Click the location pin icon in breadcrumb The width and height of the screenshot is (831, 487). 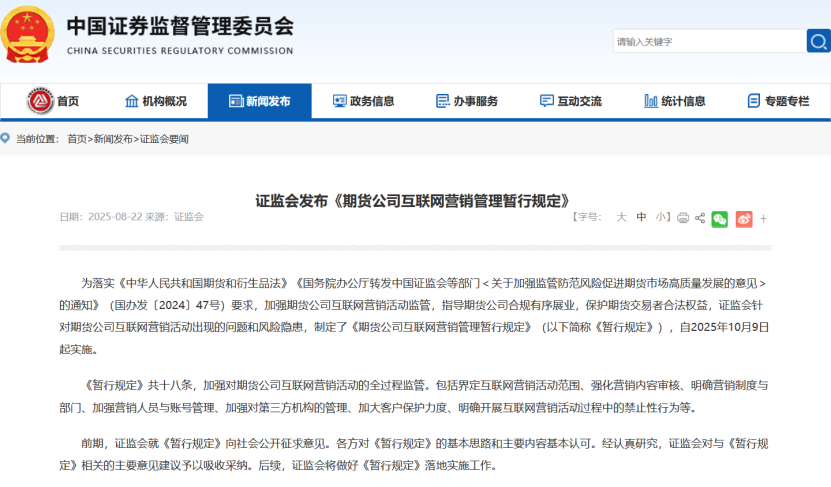[x=5, y=138]
